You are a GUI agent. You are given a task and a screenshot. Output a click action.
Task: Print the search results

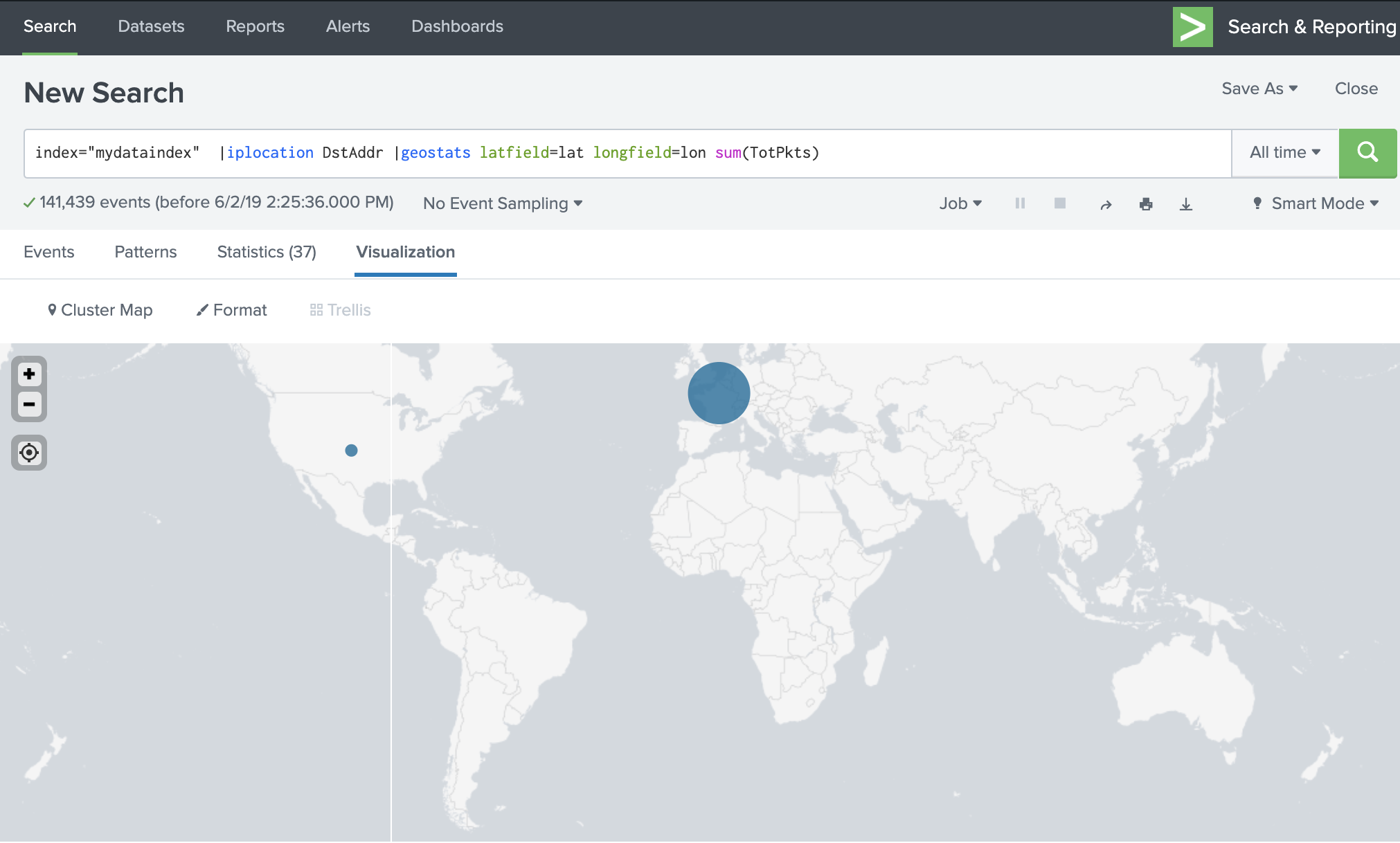pyautogui.click(x=1147, y=203)
